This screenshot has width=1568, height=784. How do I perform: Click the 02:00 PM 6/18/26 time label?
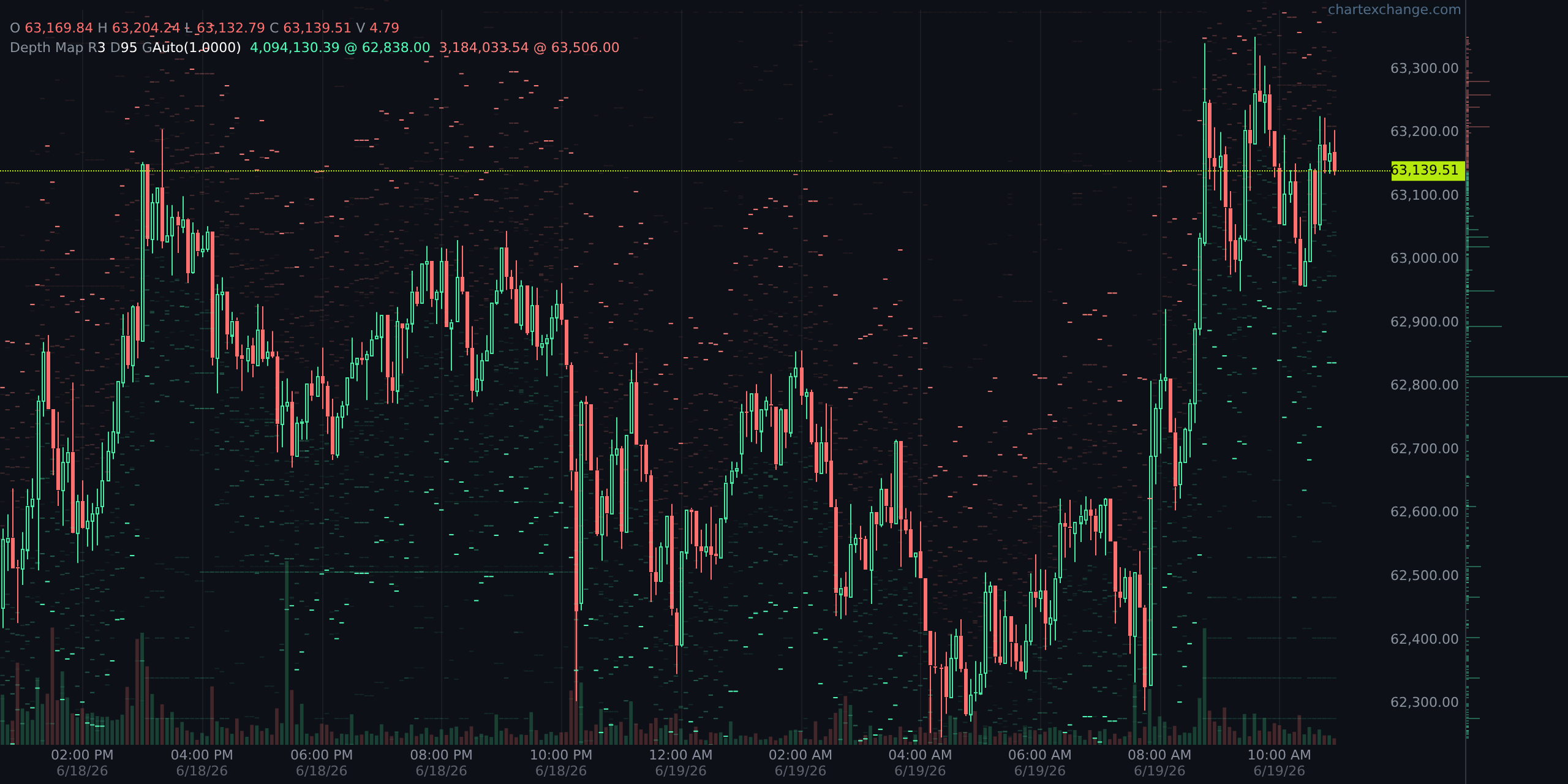[82, 763]
